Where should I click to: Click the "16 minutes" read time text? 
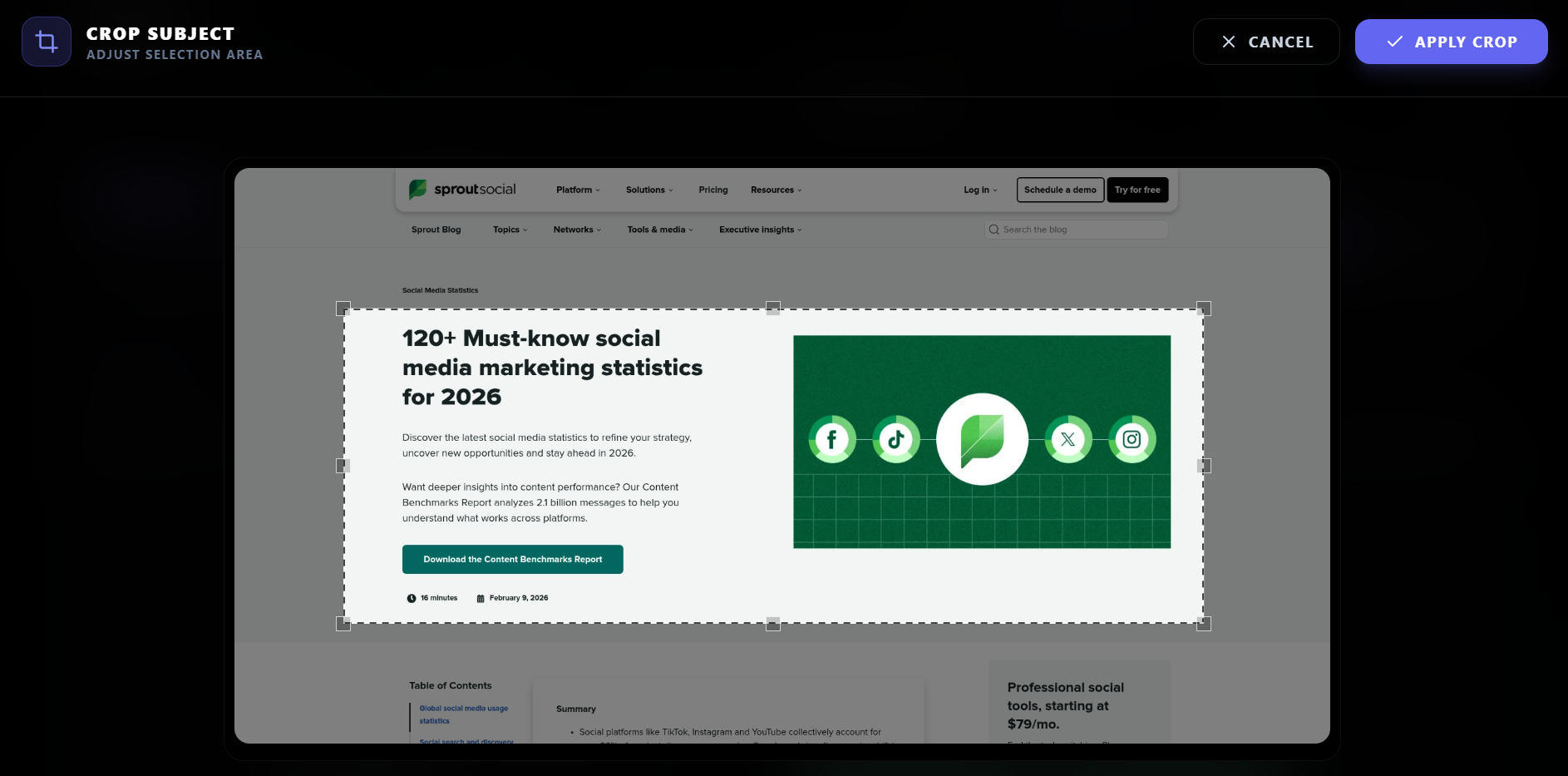point(439,598)
